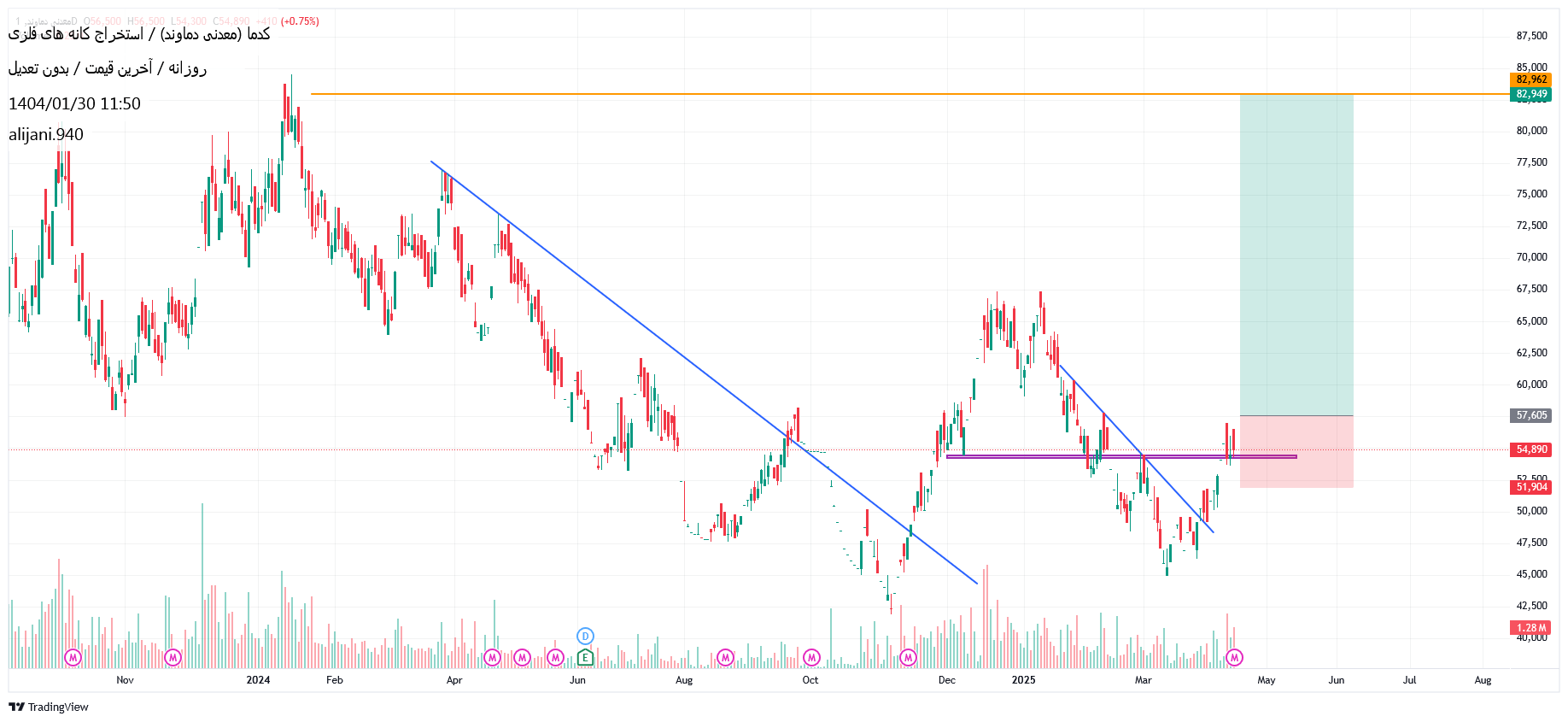Image resolution: width=1568 pixels, height=722 pixels.
Task: Select the purple horizontal support rectangle
Action: click(1121, 456)
